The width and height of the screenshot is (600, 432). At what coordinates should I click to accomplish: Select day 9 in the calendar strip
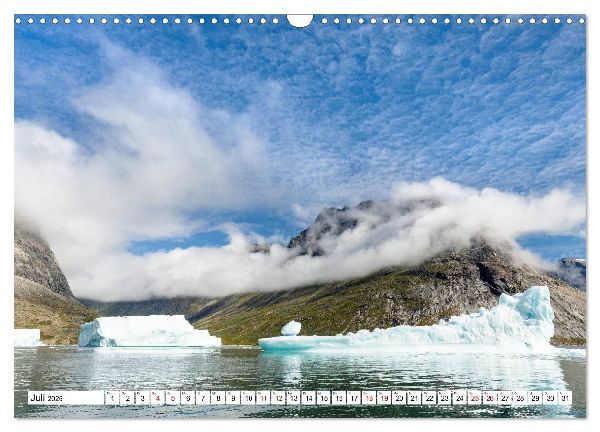pyautogui.click(x=233, y=398)
